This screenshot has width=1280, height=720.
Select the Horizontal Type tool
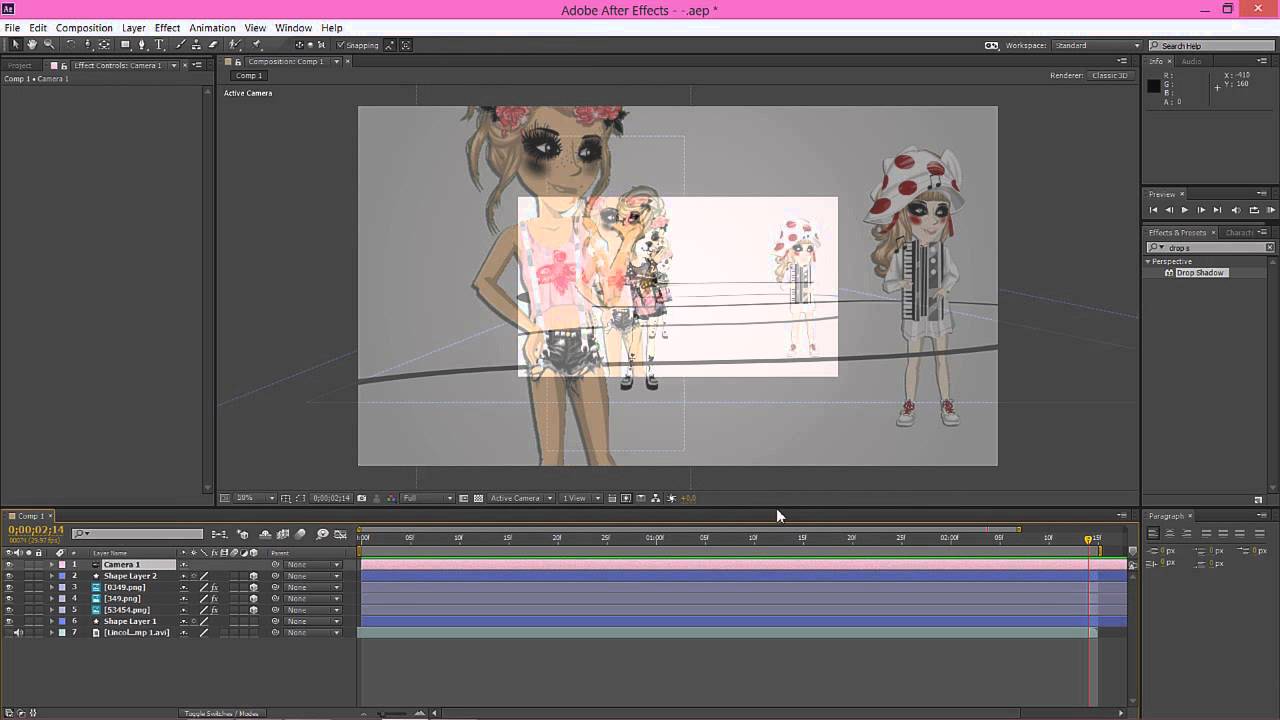(x=159, y=45)
